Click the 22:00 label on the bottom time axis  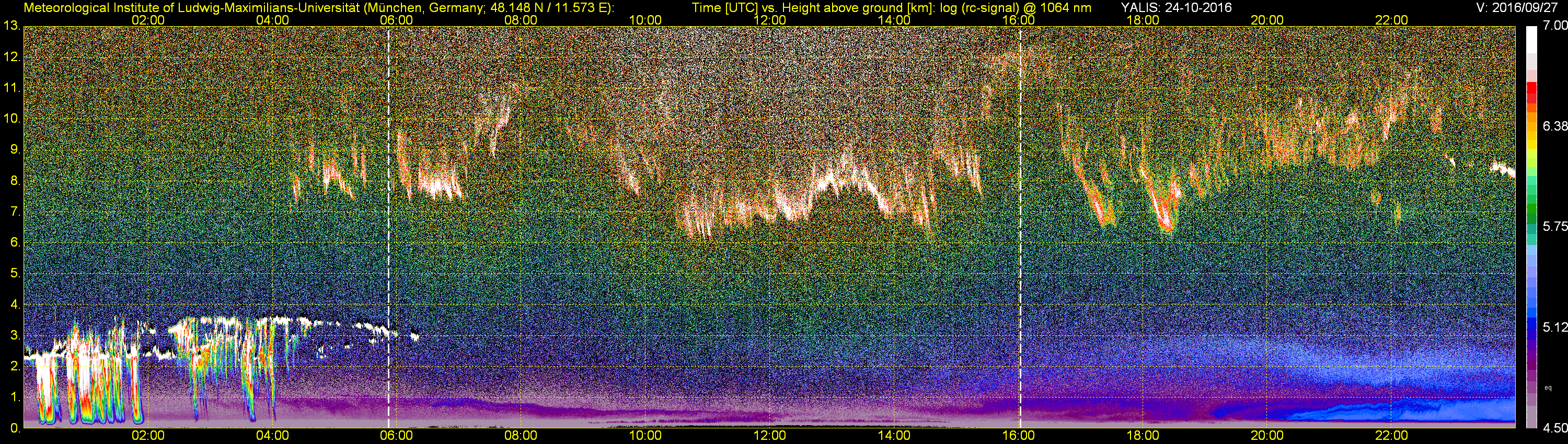pos(1391,436)
